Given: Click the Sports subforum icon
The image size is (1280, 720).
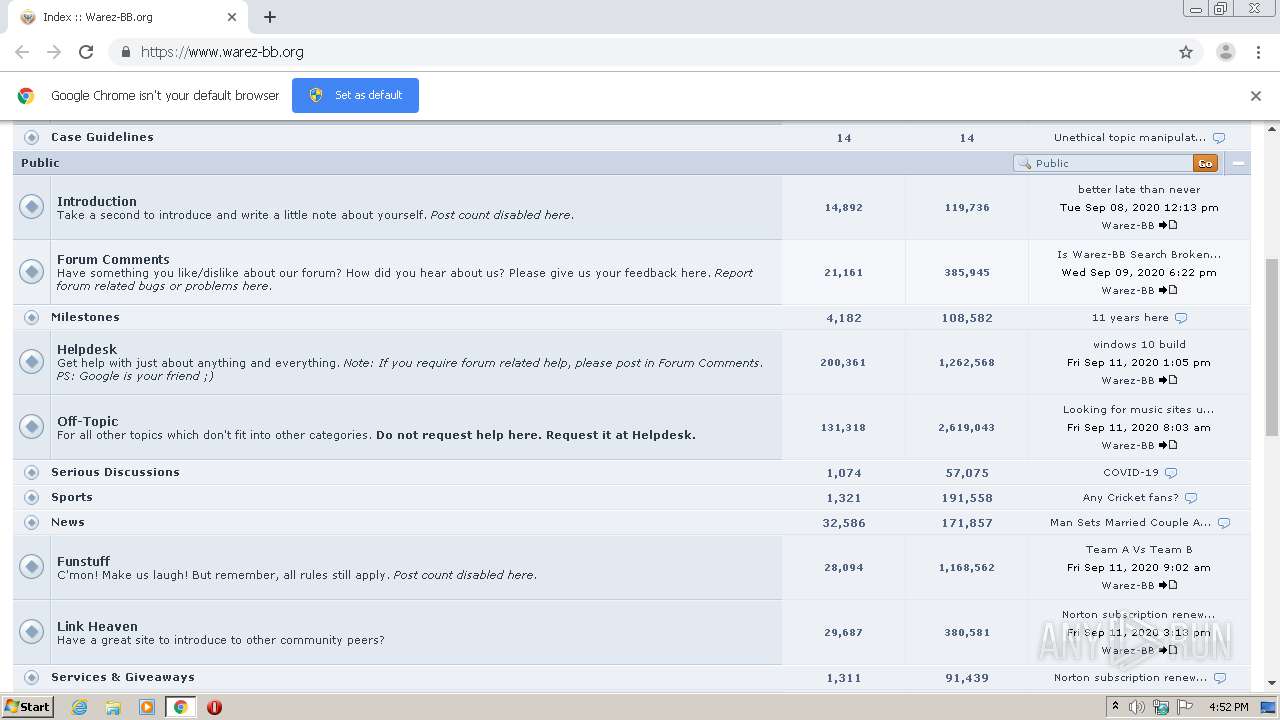Looking at the screenshot, I should click(32, 497).
